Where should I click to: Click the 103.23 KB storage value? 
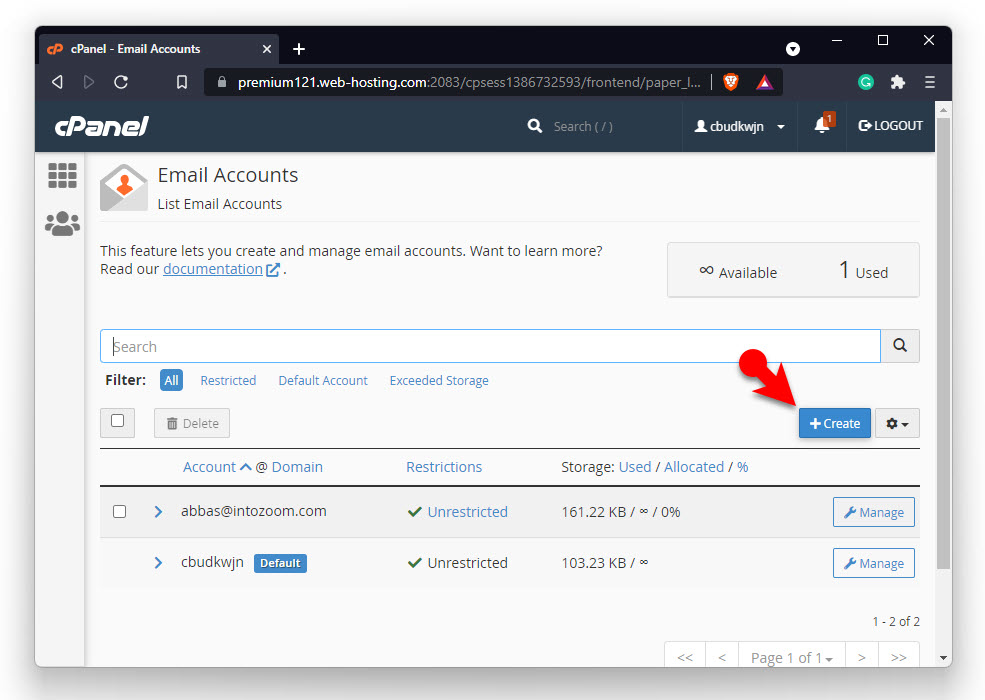pyautogui.click(x=594, y=563)
